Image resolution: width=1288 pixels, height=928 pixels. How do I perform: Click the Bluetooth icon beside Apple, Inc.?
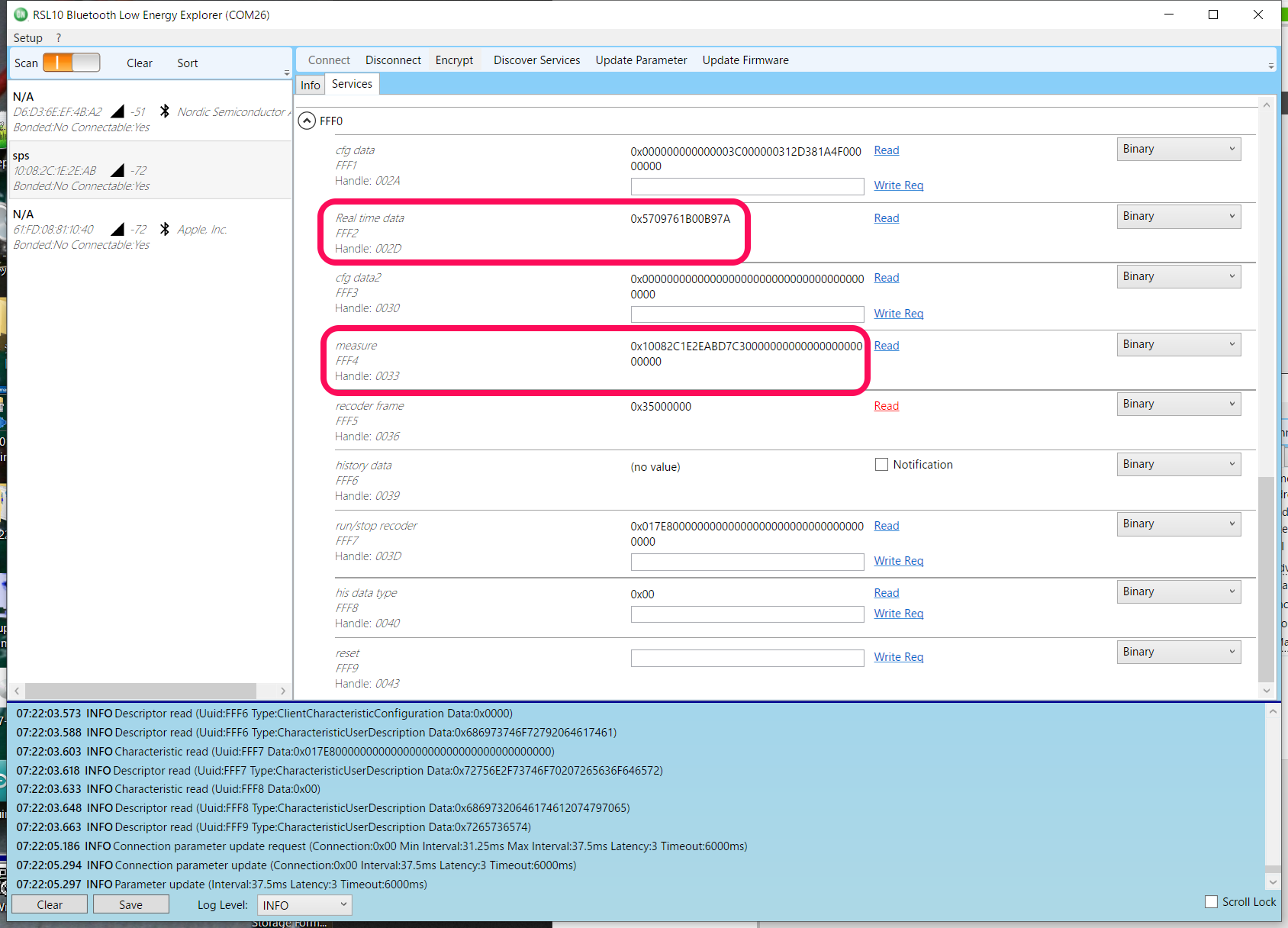click(x=165, y=229)
